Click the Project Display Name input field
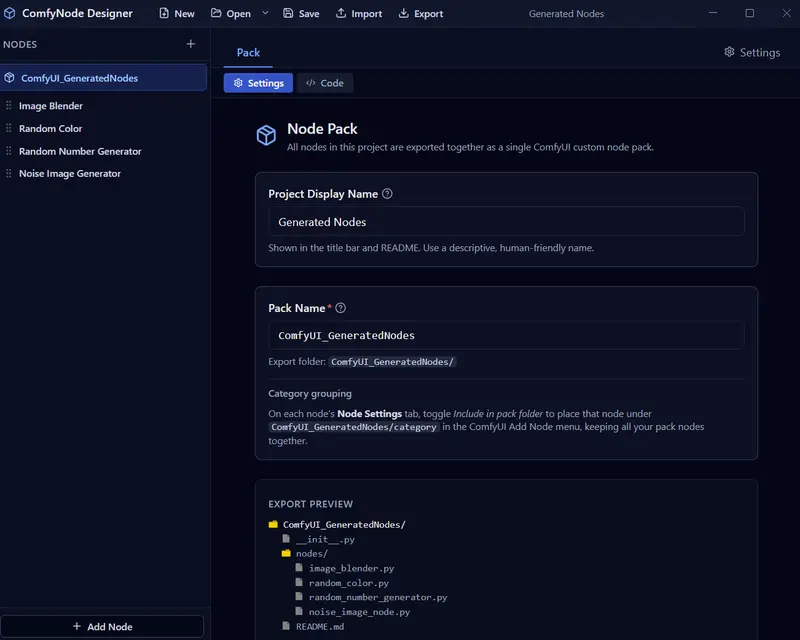Viewport: 800px width, 640px height. [x=505, y=222]
